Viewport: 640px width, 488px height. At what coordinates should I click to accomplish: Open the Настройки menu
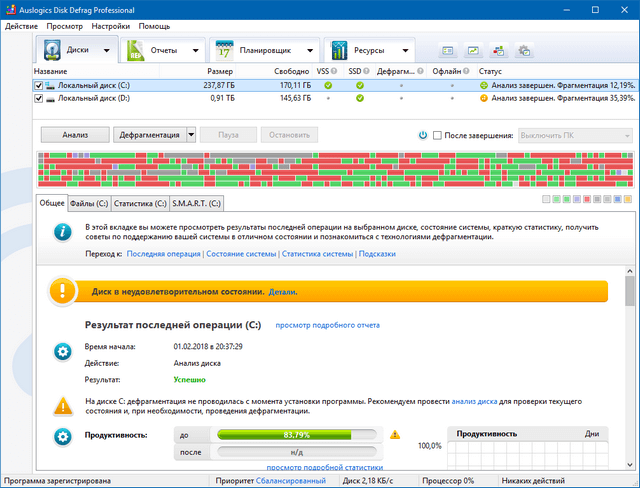click(109, 25)
